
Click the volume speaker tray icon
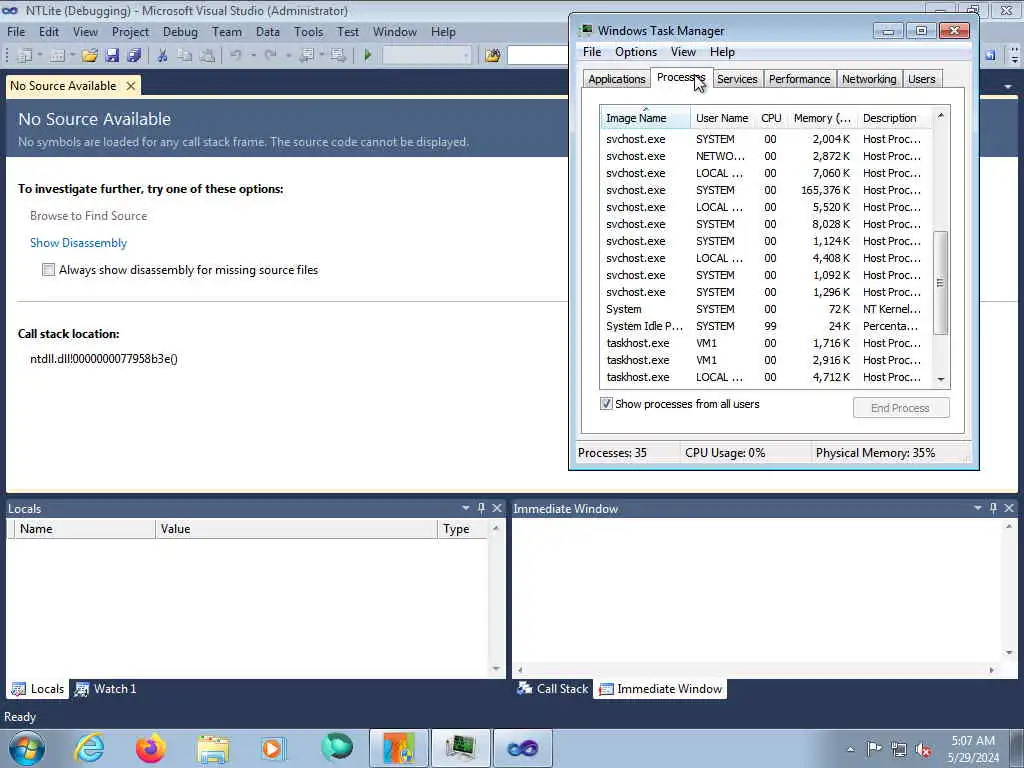(923, 749)
